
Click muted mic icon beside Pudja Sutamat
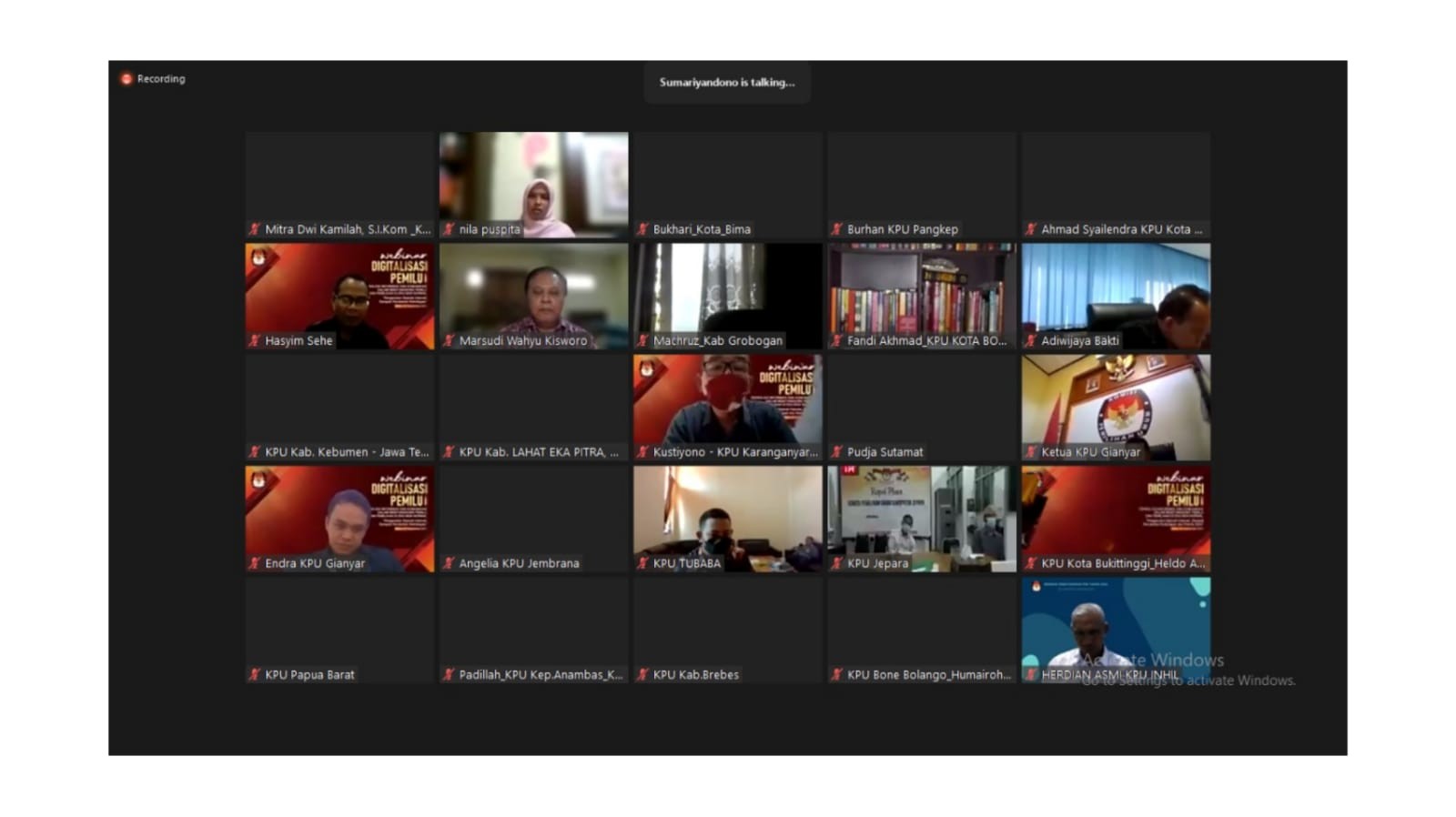[x=837, y=452]
